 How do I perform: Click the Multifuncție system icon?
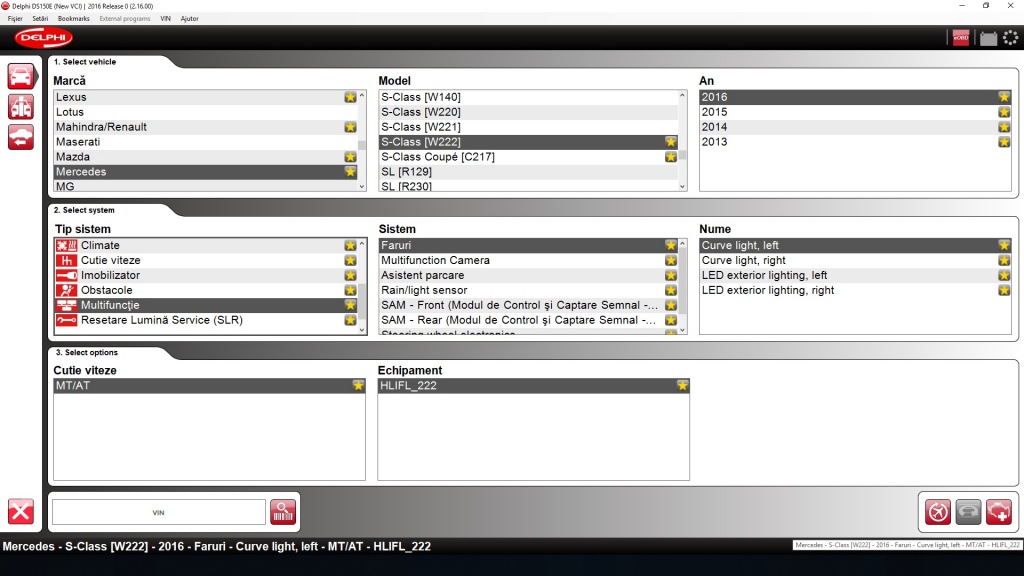click(66, 306)
